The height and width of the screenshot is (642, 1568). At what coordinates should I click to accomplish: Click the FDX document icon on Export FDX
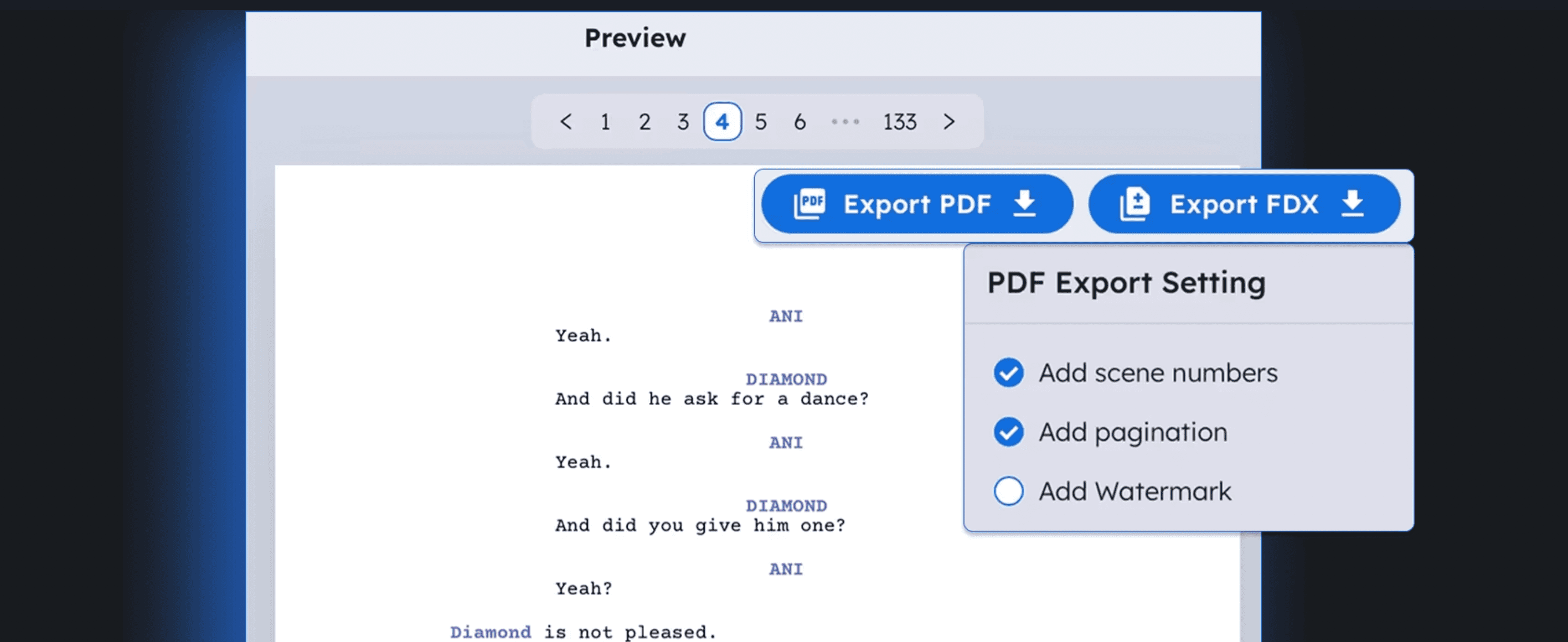(1137, 204)
